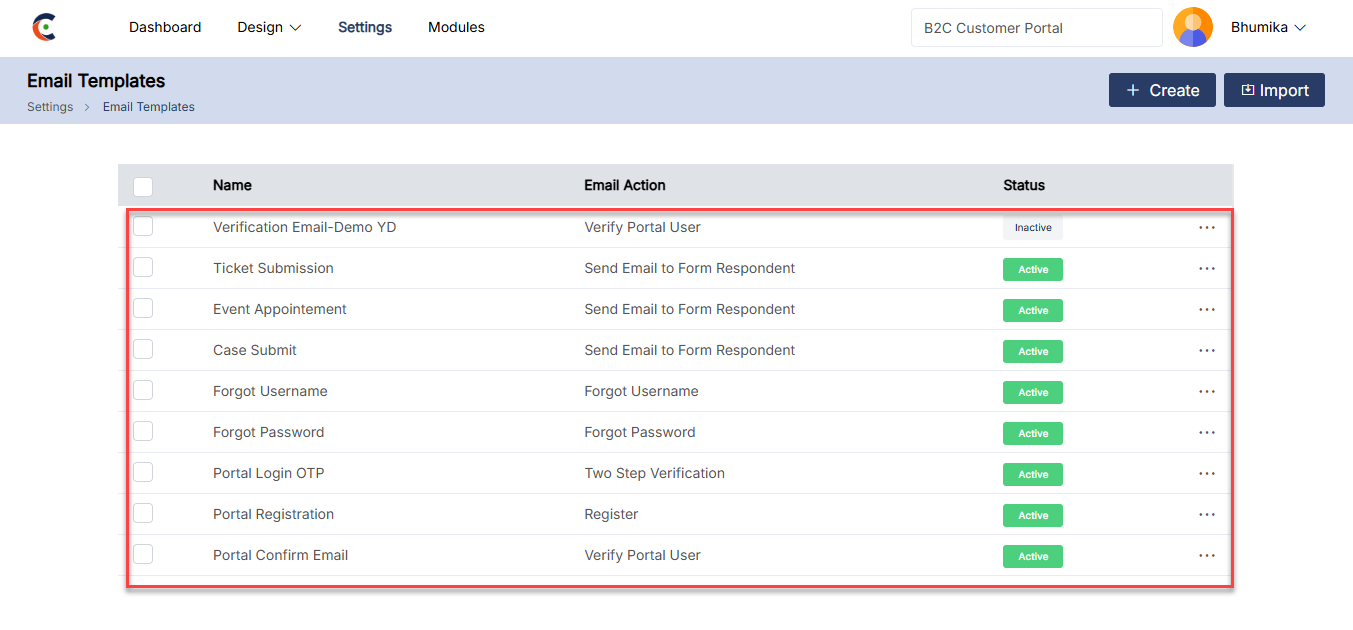
Task: Open the Bhumika account dropdown
Action: (1268, 28)
